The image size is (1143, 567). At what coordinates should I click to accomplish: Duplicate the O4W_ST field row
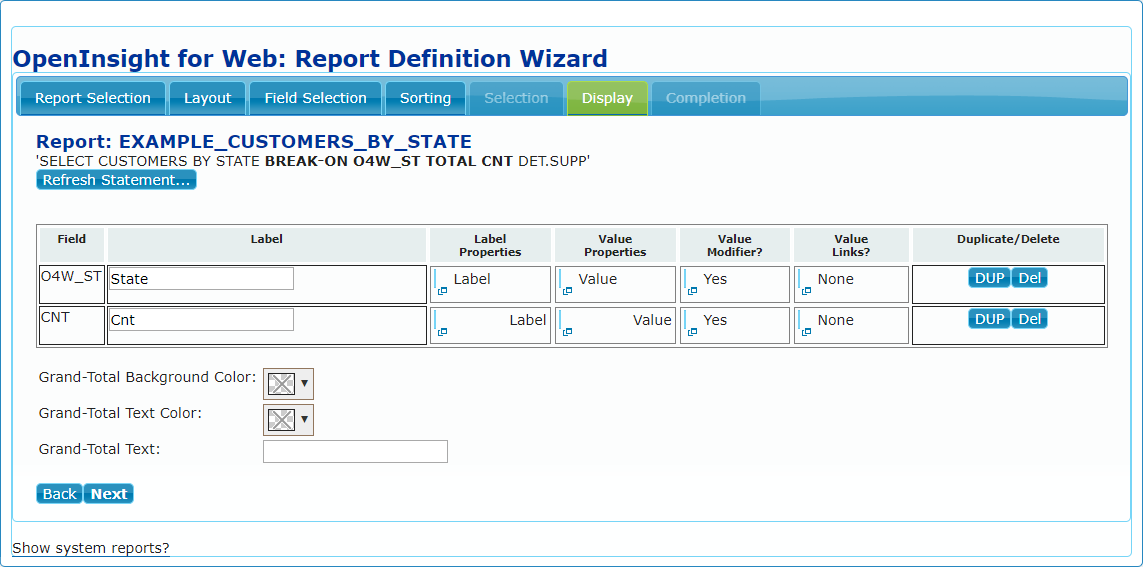(x=989, y=278)
